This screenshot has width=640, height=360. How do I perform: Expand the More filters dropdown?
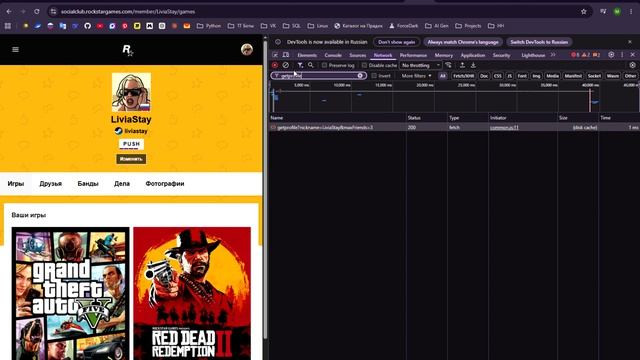[x=416, y=76]
